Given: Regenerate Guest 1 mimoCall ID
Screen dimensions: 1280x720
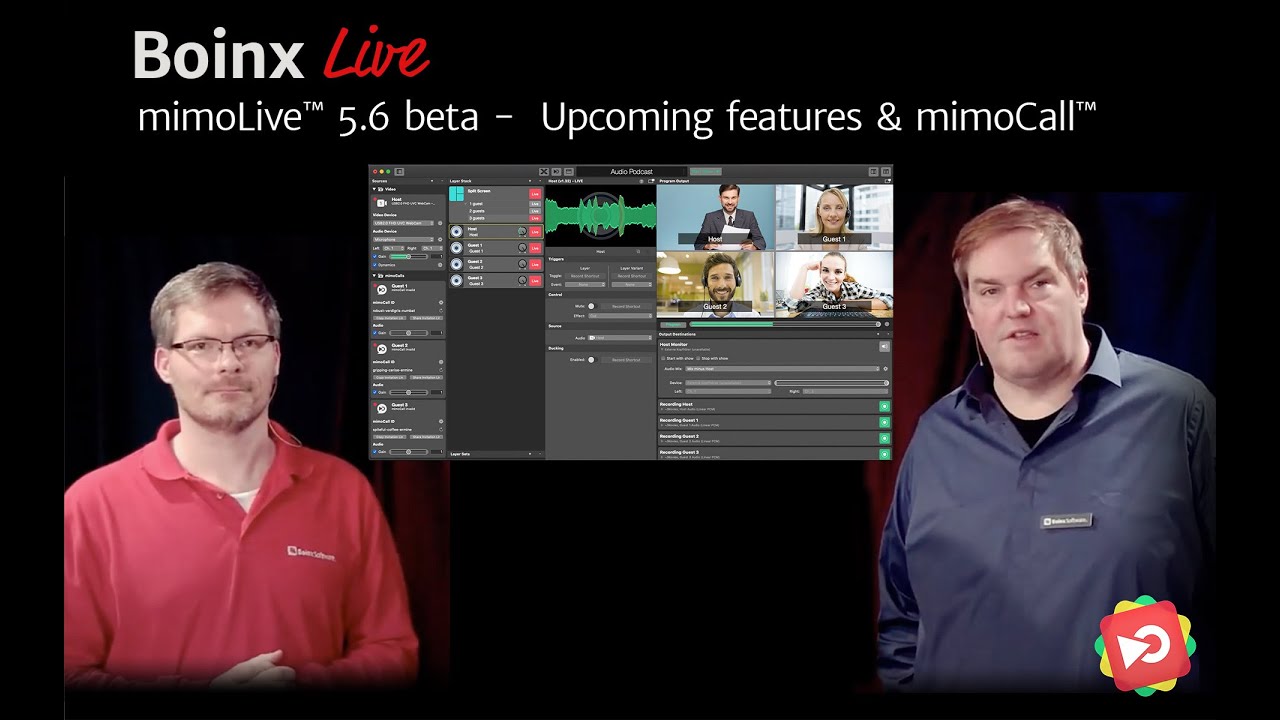Looking at the screenshot, I should pyautogui.click(x=441, y=310).
